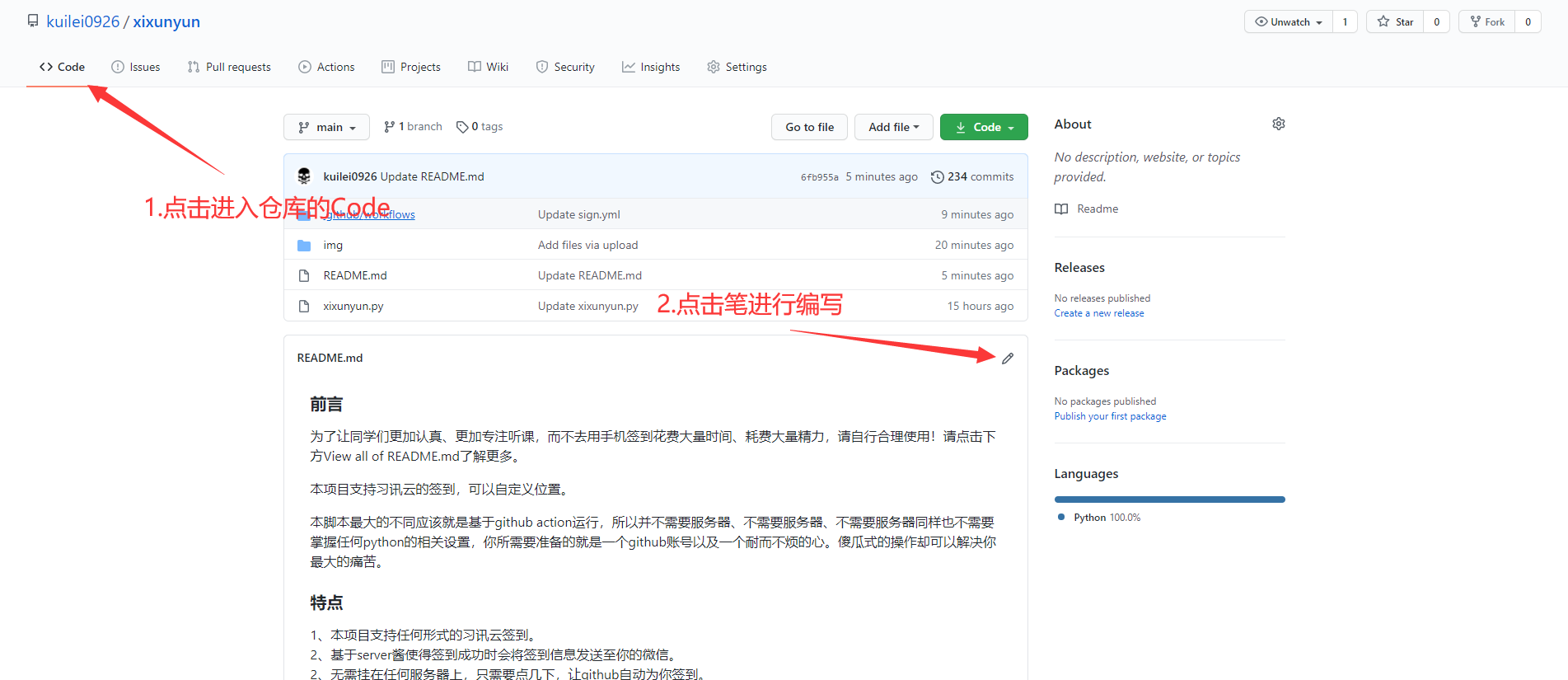The image size is (1568, 680).
Task: Click the README.md file icon in list
Action: 304,275
